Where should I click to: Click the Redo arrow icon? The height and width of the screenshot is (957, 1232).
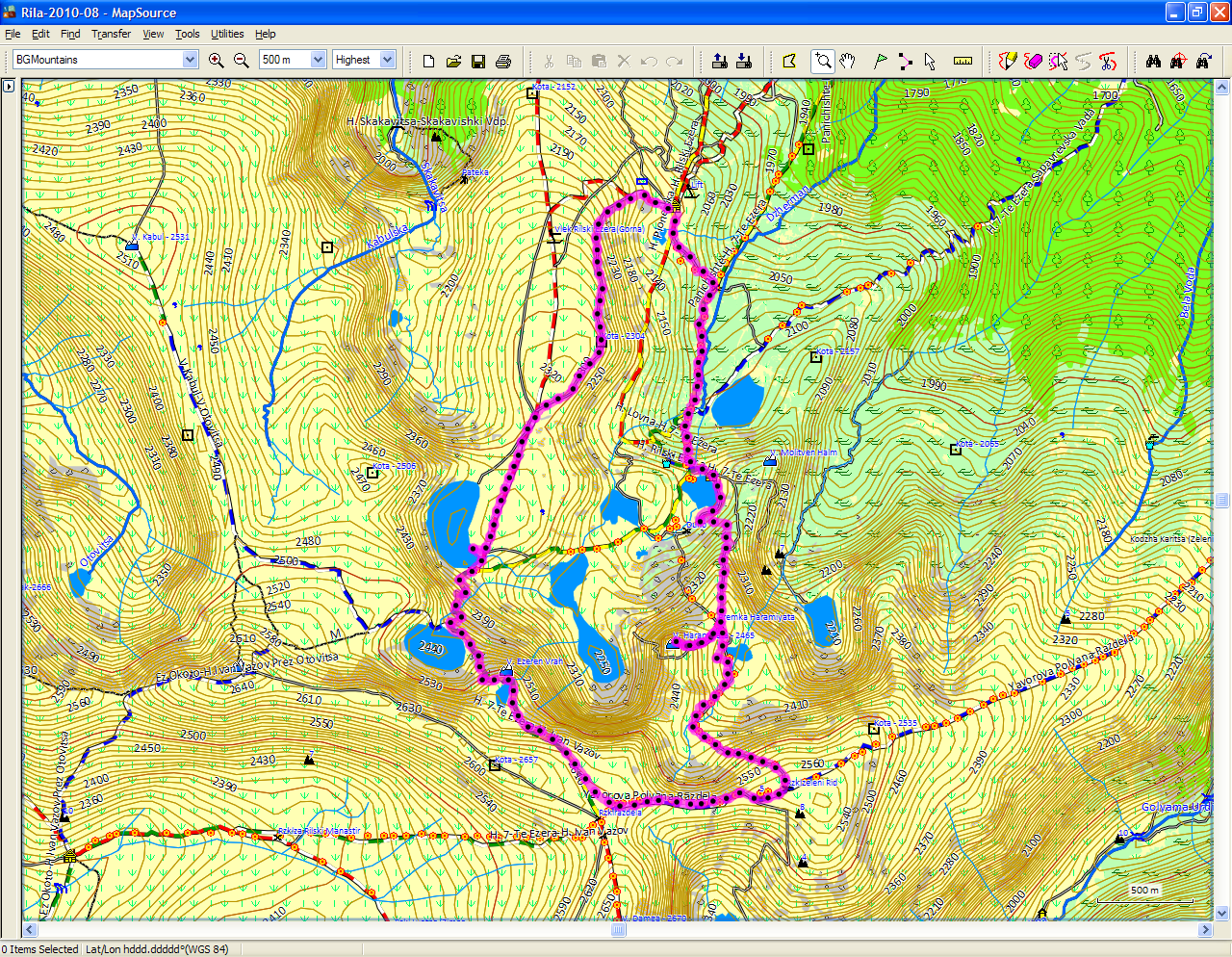674,61
